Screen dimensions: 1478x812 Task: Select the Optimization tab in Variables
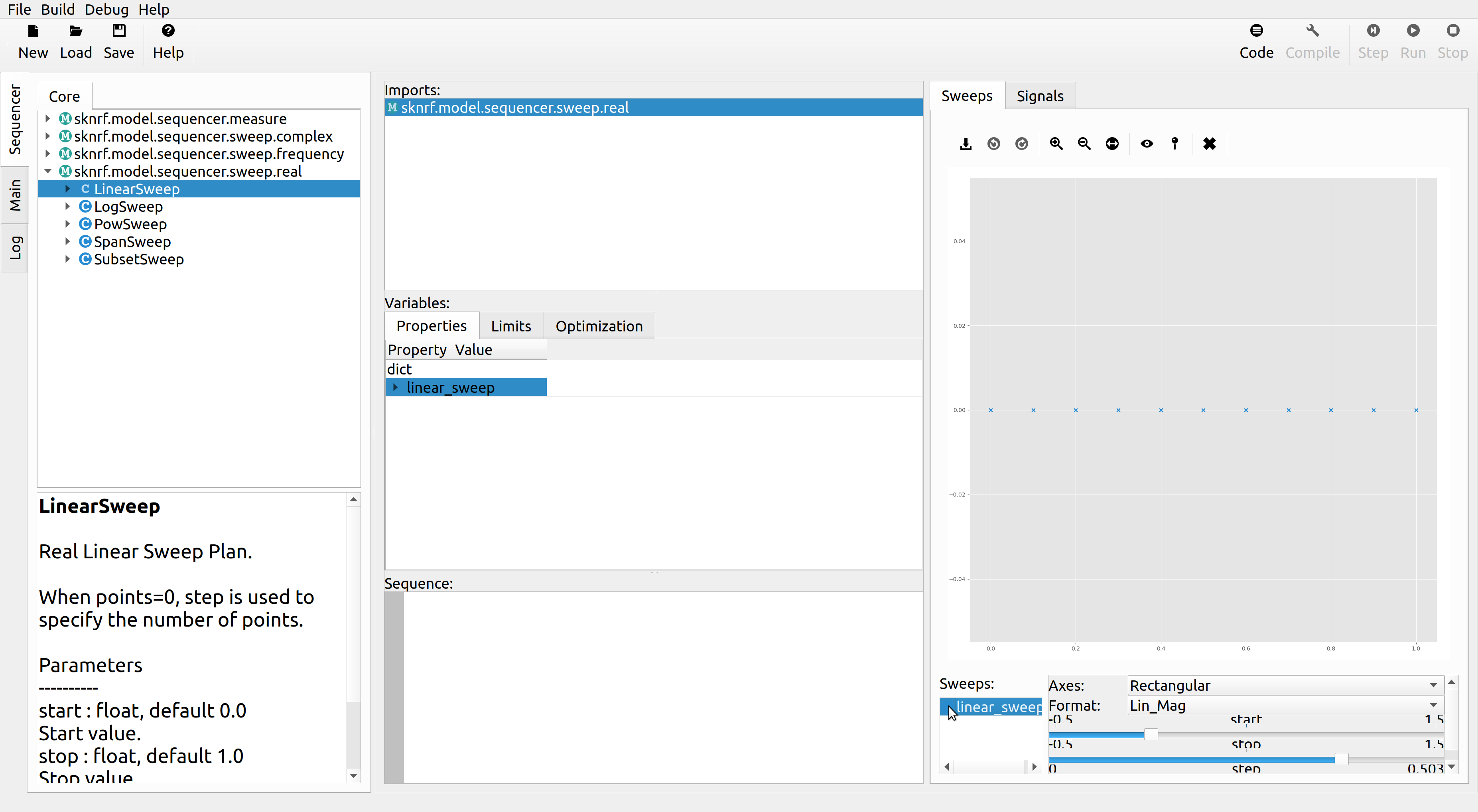coord(599,326)
